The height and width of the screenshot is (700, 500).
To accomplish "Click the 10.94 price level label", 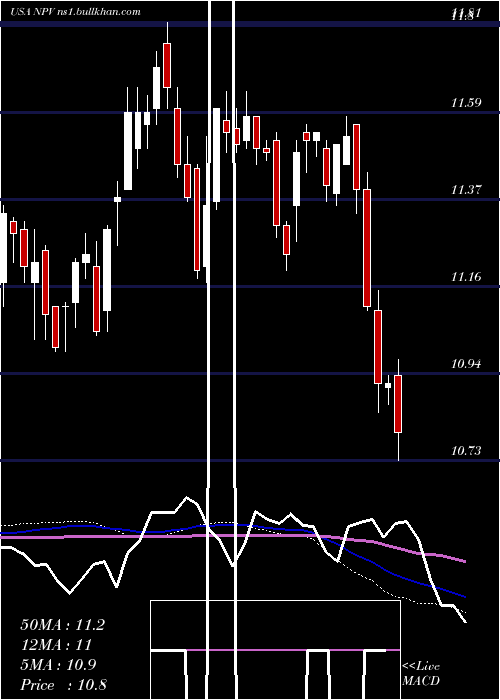I will 466,364.
